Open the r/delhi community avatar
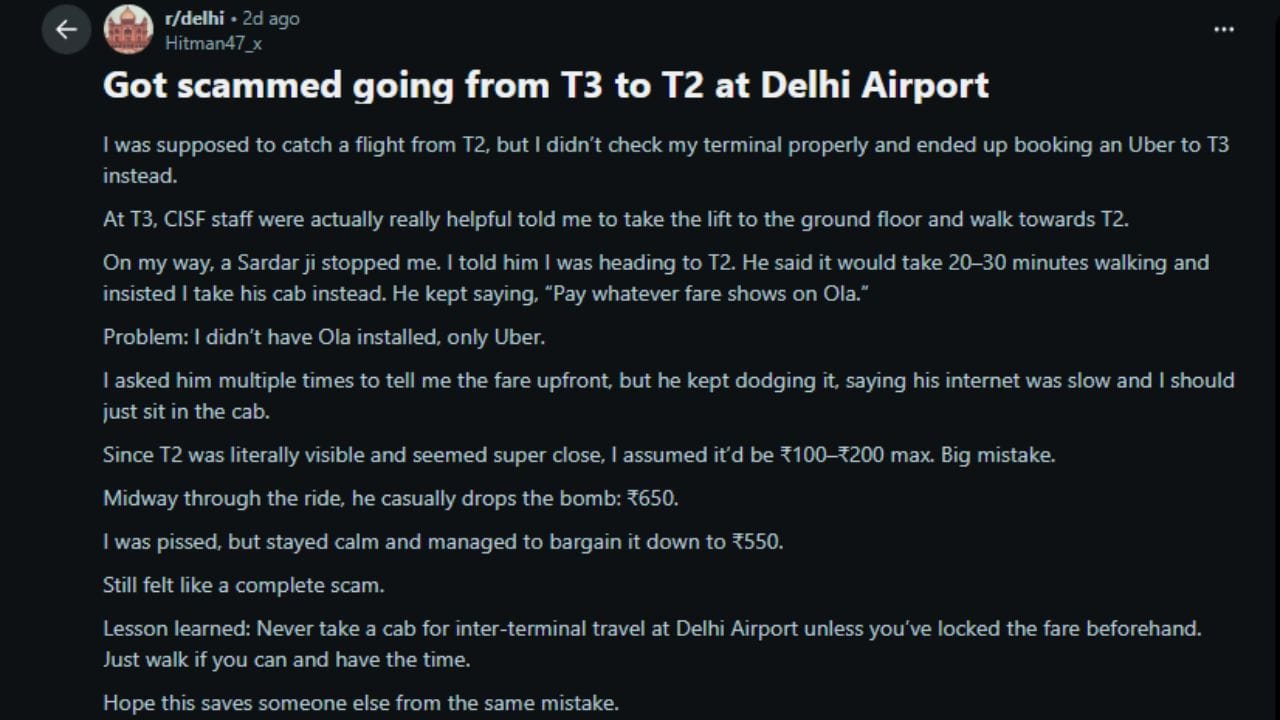The height and width of the screenshot is (720, 1280). tap(128, 30)
